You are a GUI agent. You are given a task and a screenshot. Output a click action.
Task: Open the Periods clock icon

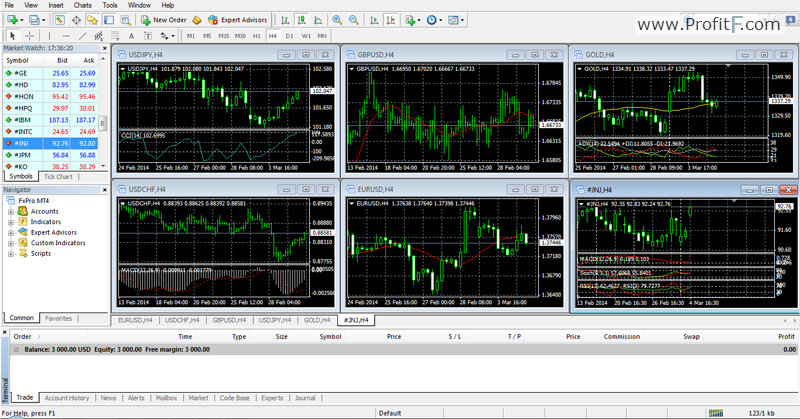[x=432, y=20]
